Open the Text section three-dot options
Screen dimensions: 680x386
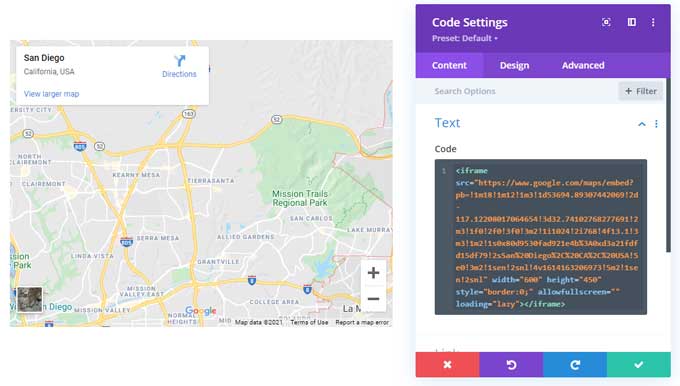(x=656, y=124)
